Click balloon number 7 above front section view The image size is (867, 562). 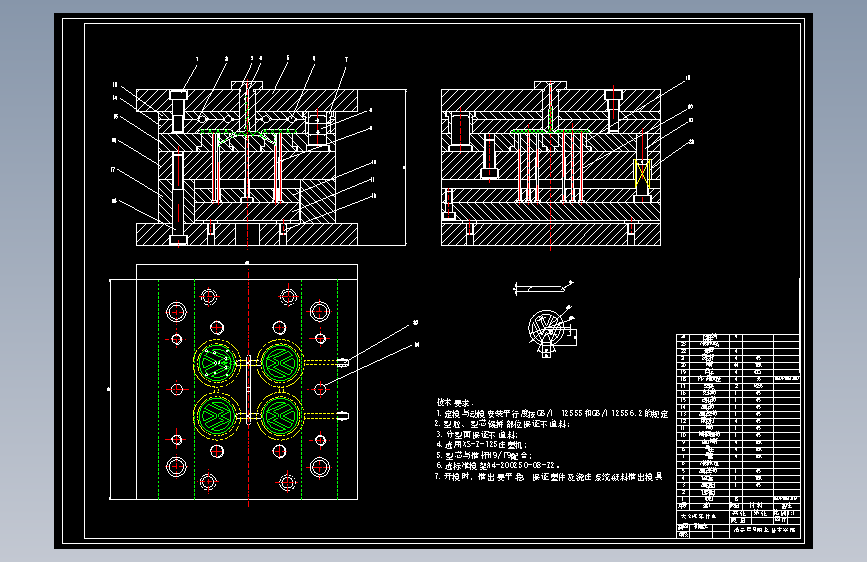point(346,60)
